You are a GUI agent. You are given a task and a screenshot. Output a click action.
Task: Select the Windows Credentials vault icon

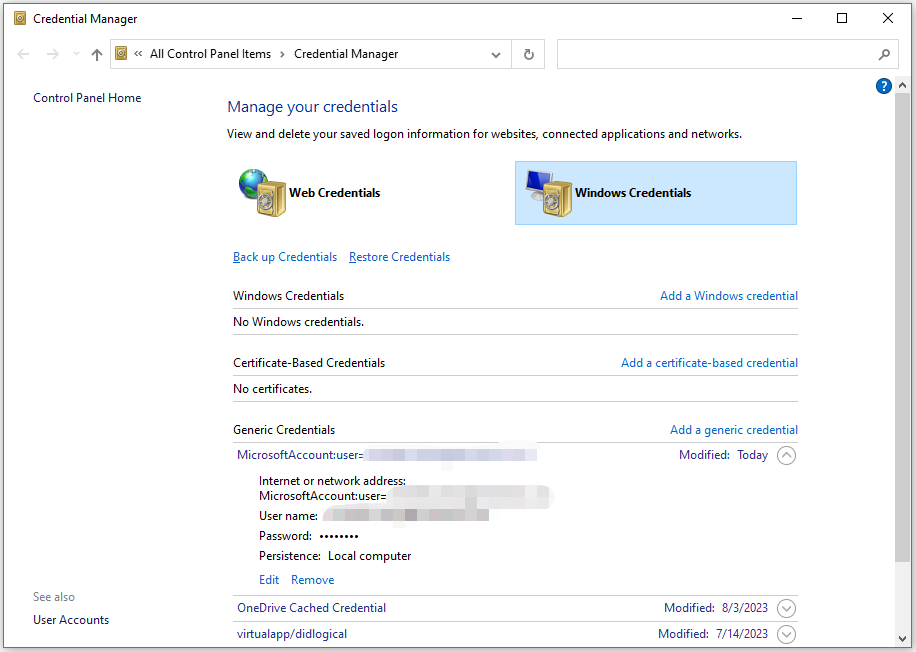coord(548,193)
